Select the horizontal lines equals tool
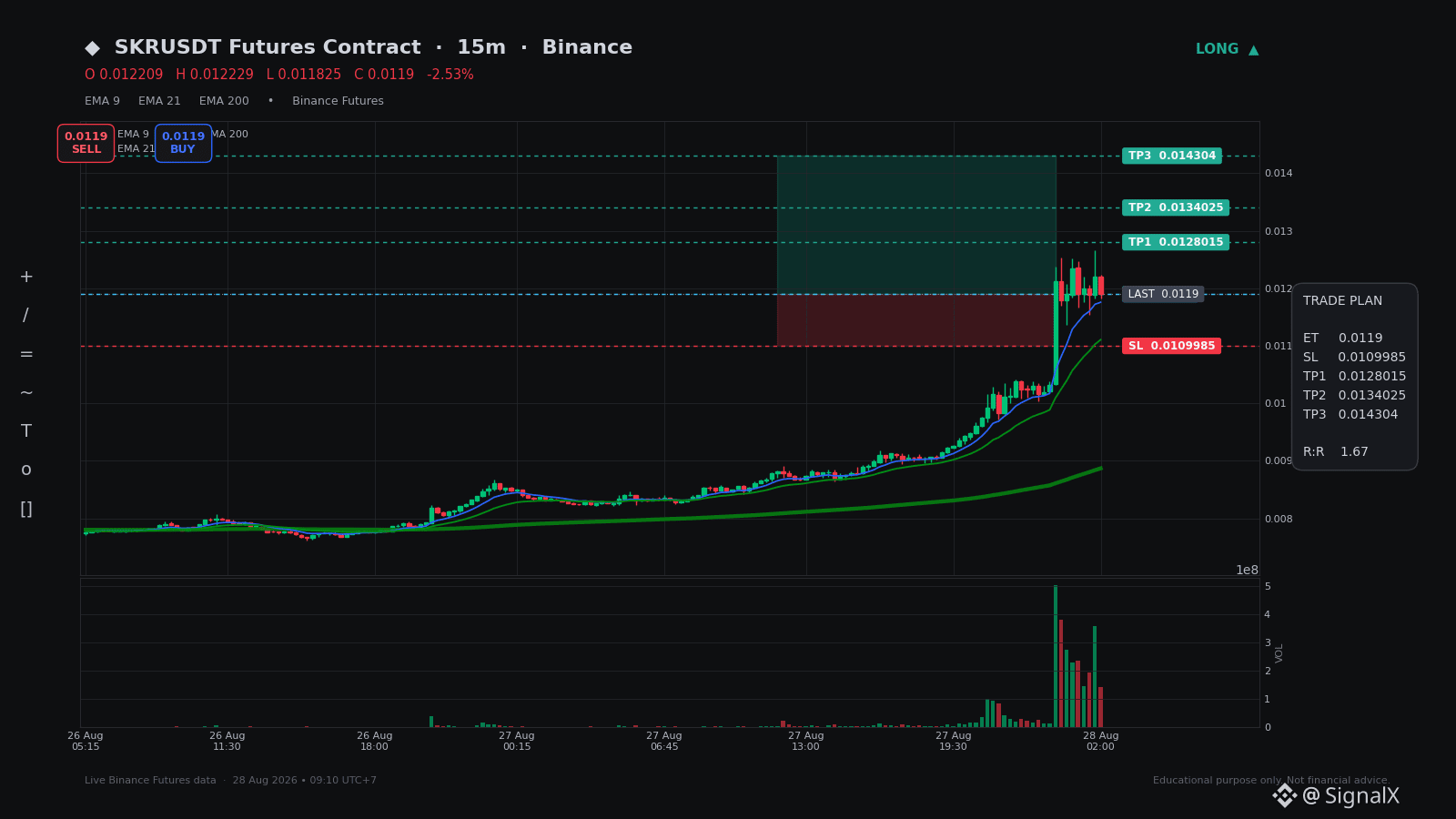1456x819 pixels. coord(26,354)
